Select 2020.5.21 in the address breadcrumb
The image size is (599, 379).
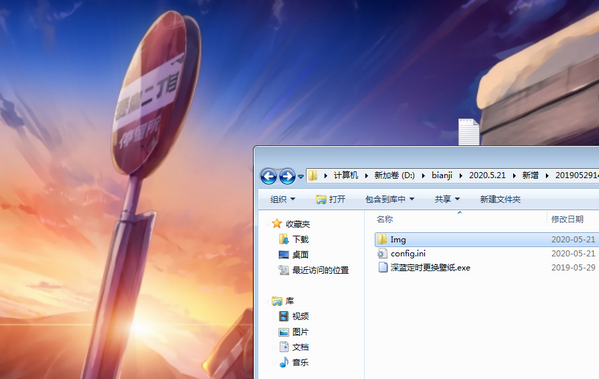pyautogui.click(x=487, y=175)
